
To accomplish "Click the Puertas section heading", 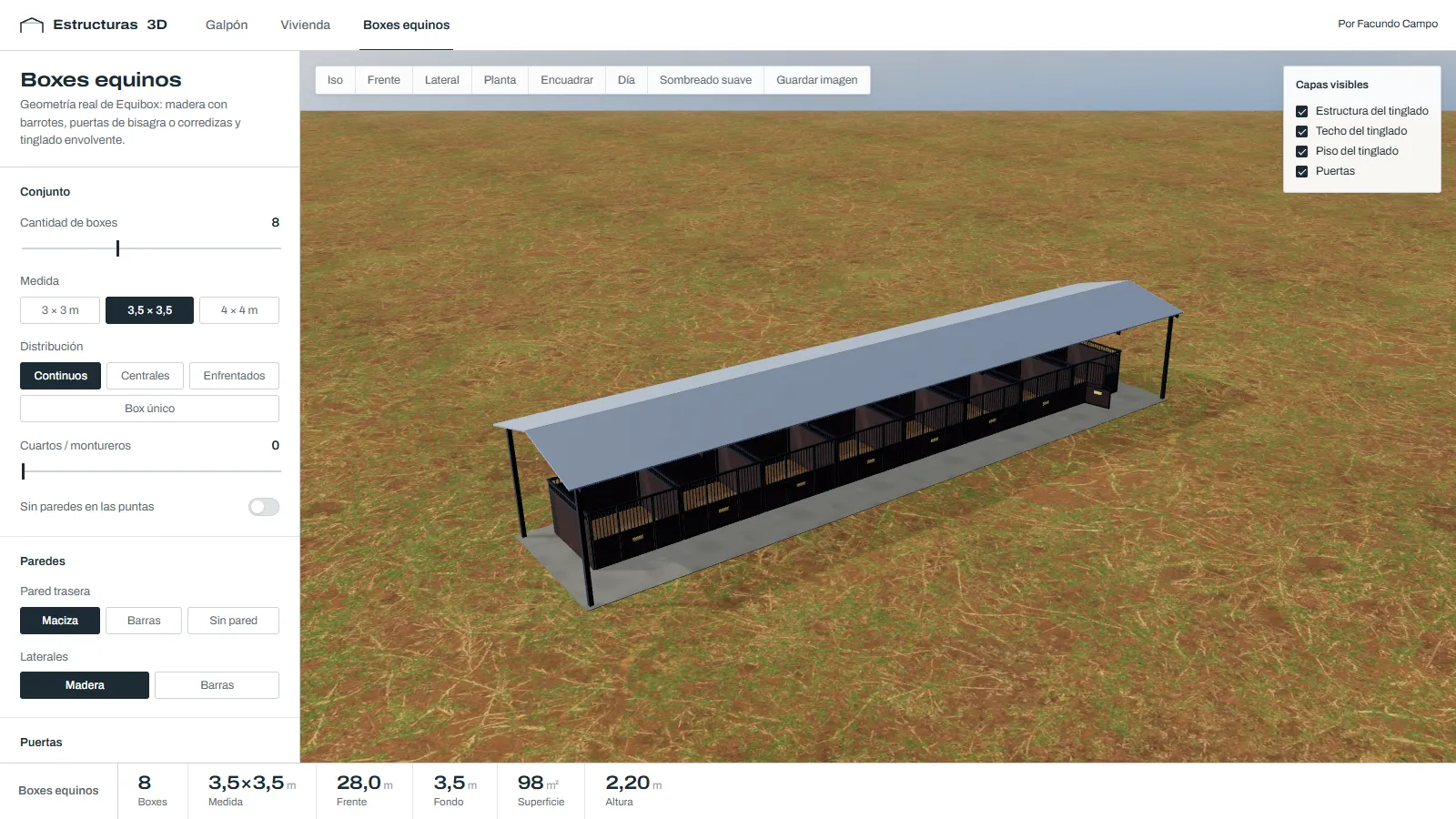I will click(x=41, y=743).
